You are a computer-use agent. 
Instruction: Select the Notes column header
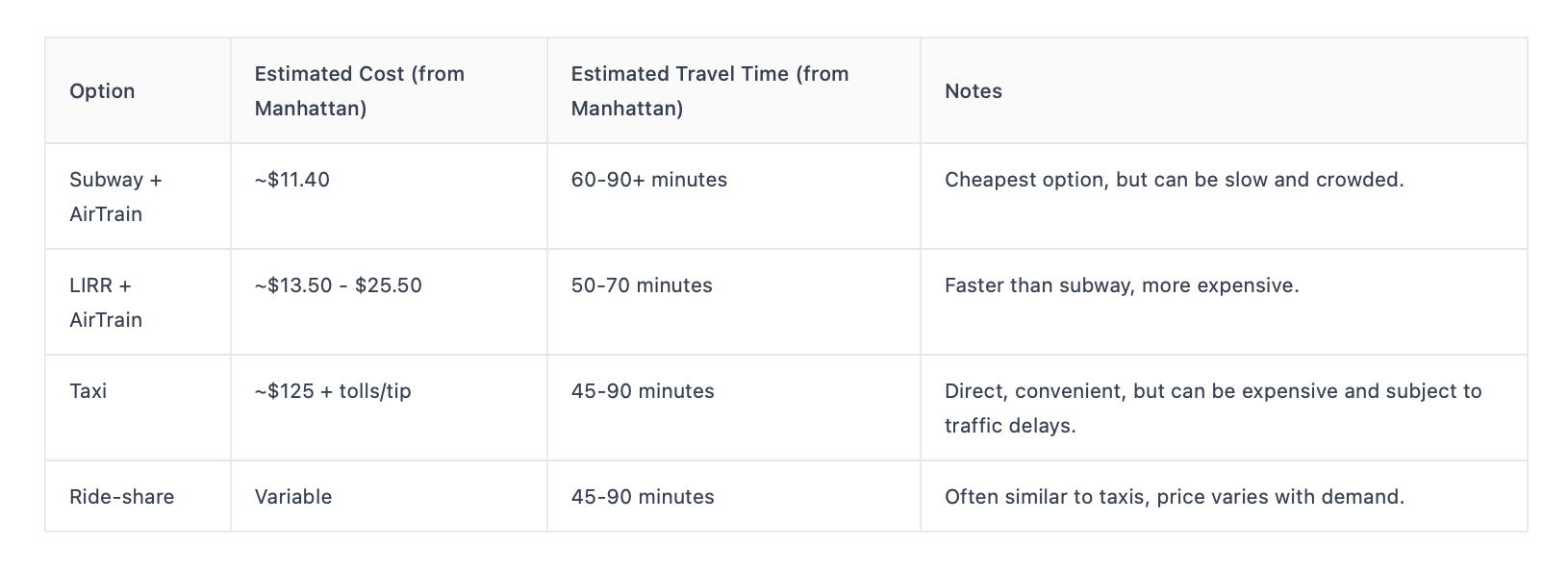tap(1224, 91)
